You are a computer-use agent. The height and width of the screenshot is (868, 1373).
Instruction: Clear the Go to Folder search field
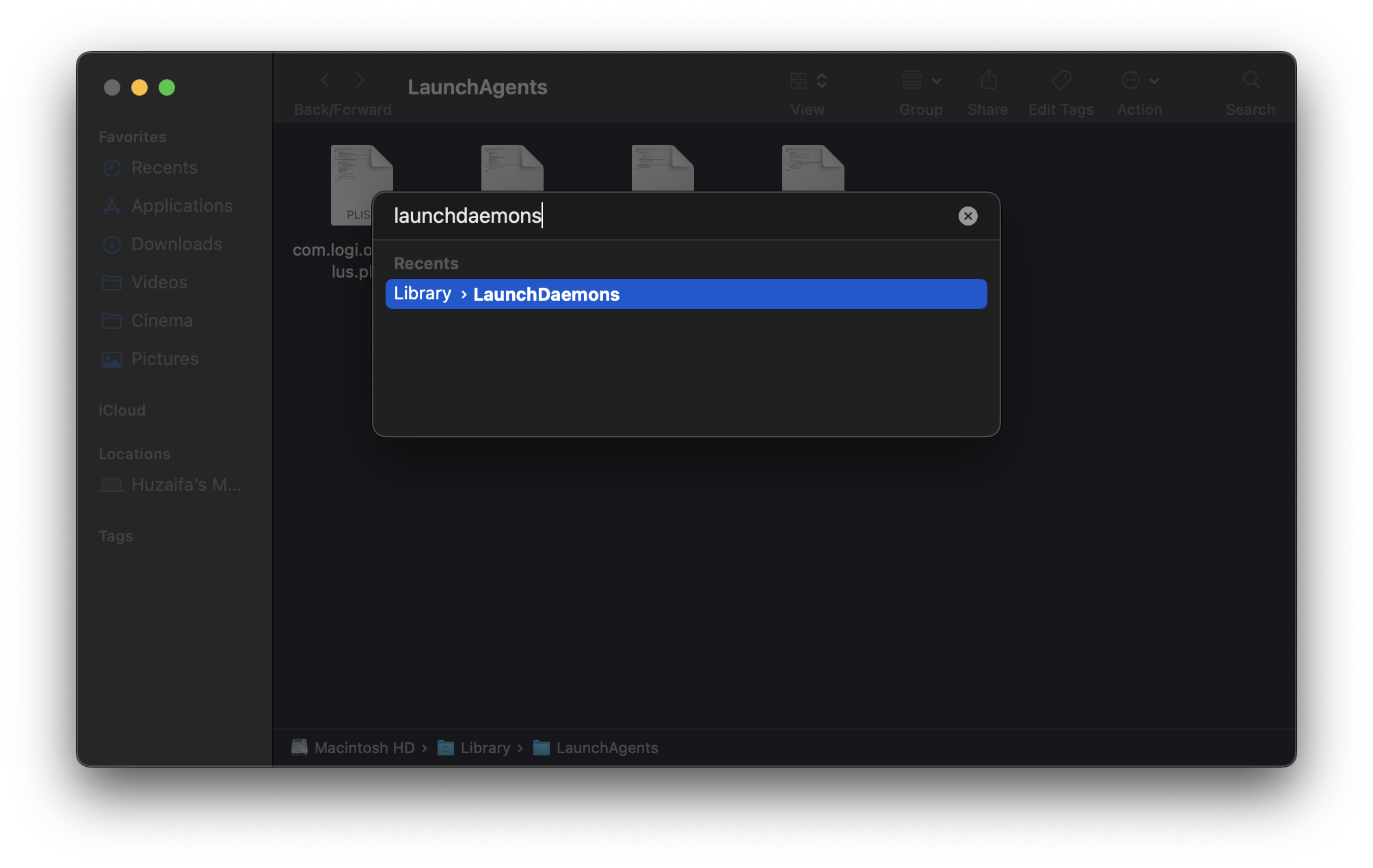pos(968,216)
